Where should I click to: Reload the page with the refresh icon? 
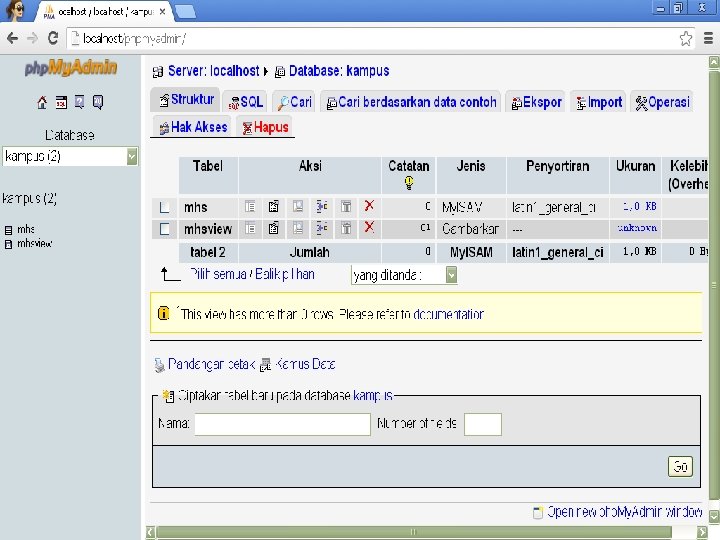(x=53, y=38)
